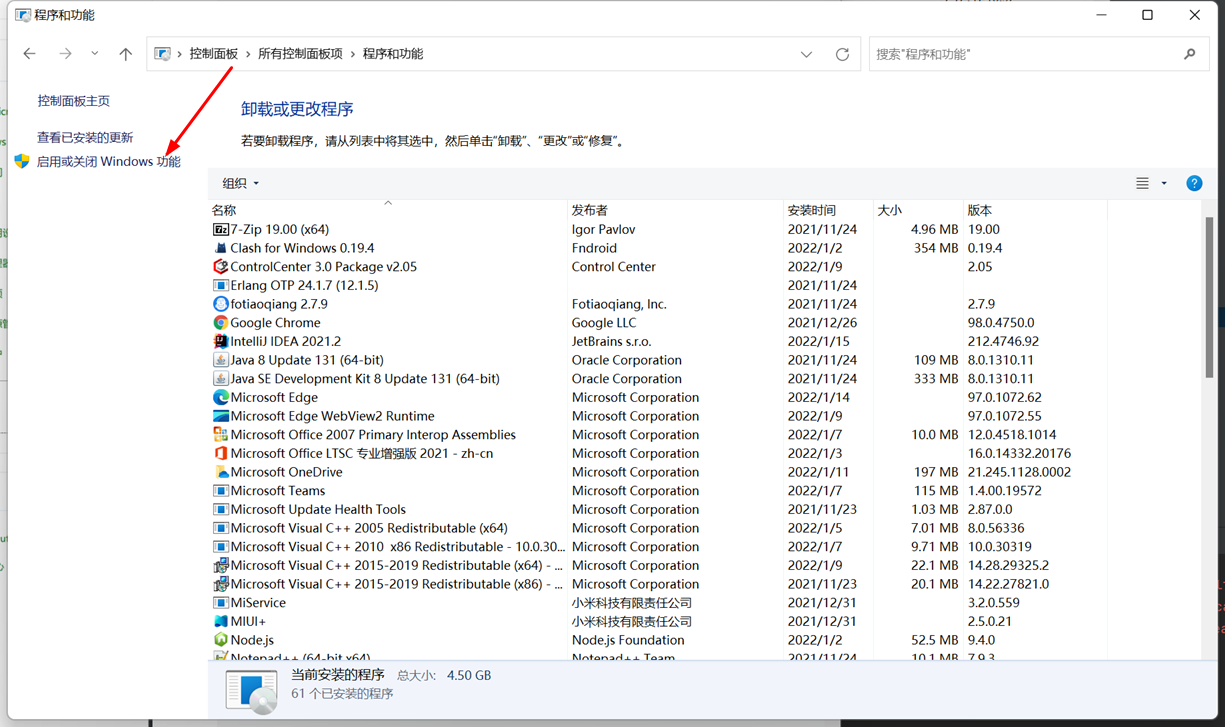The width and height of the screenshot is (1225, 727).
Task: Click the ControlCenter 3.0 Package icon
Action: tap(221, 267)
